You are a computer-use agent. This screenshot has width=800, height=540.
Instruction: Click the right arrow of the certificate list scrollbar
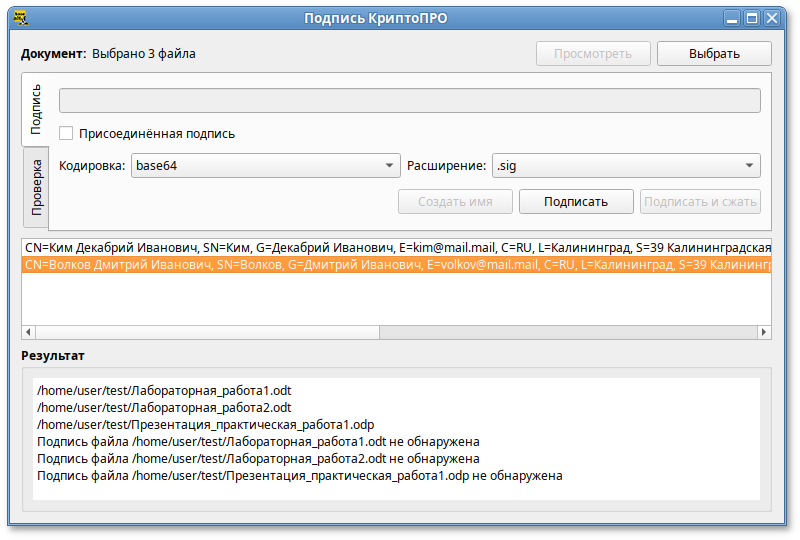[x=765, y=332]
